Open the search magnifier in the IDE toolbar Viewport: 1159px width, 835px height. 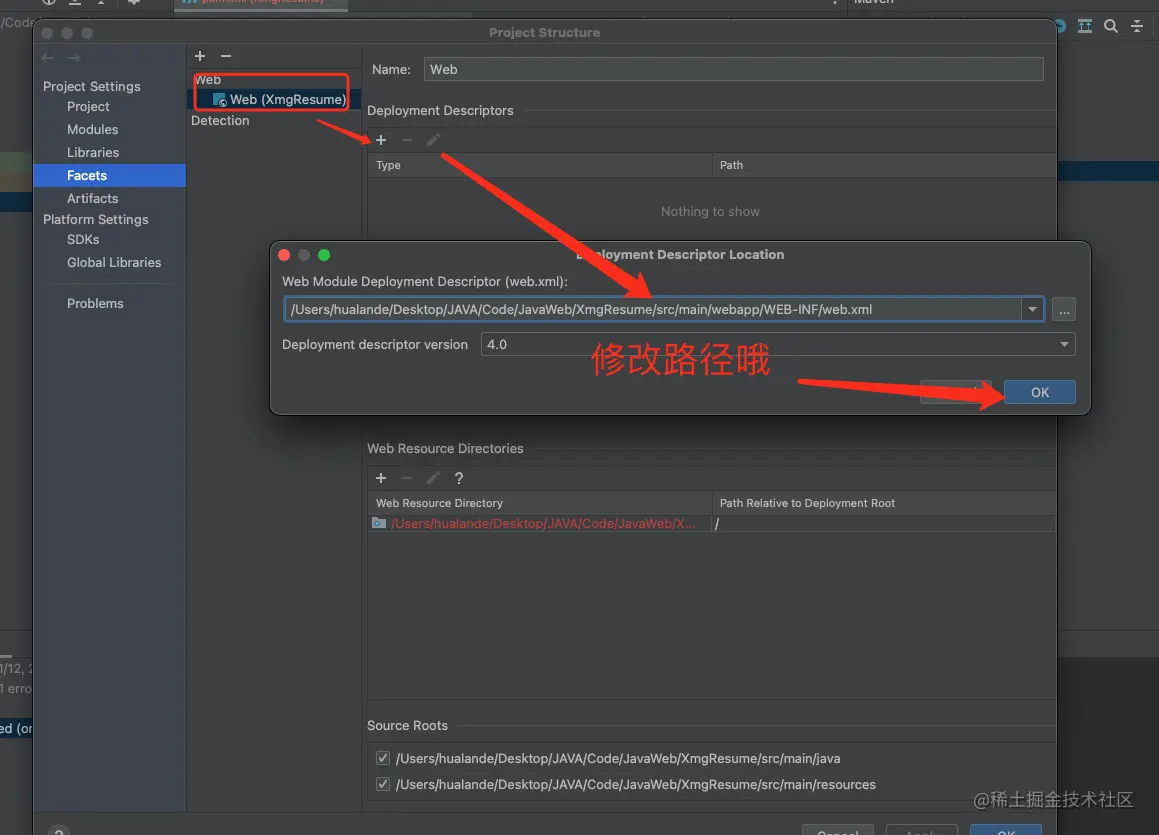tap(1110, 27)
